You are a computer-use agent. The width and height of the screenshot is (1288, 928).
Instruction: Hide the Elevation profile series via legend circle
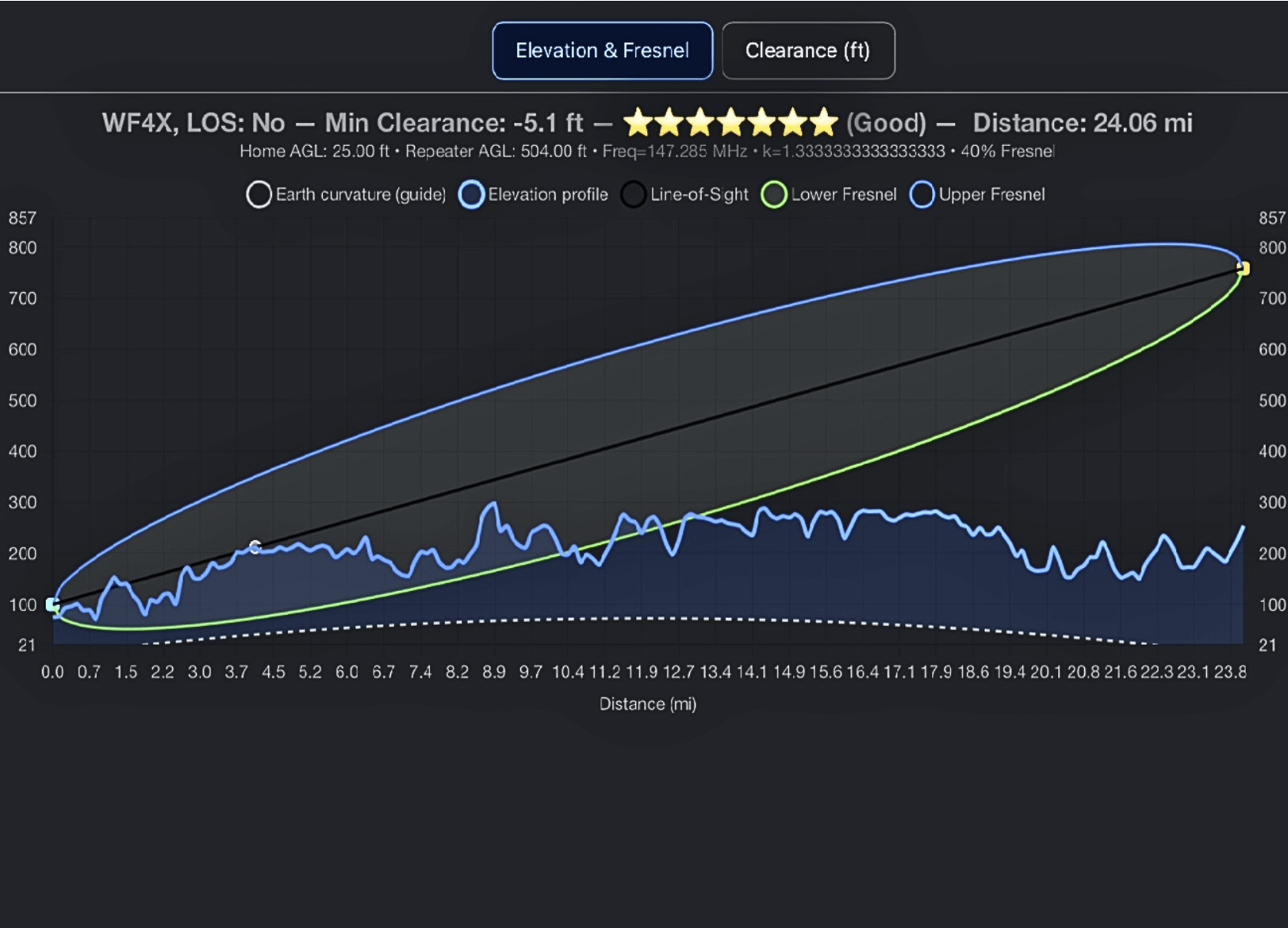tap(471, 194)
